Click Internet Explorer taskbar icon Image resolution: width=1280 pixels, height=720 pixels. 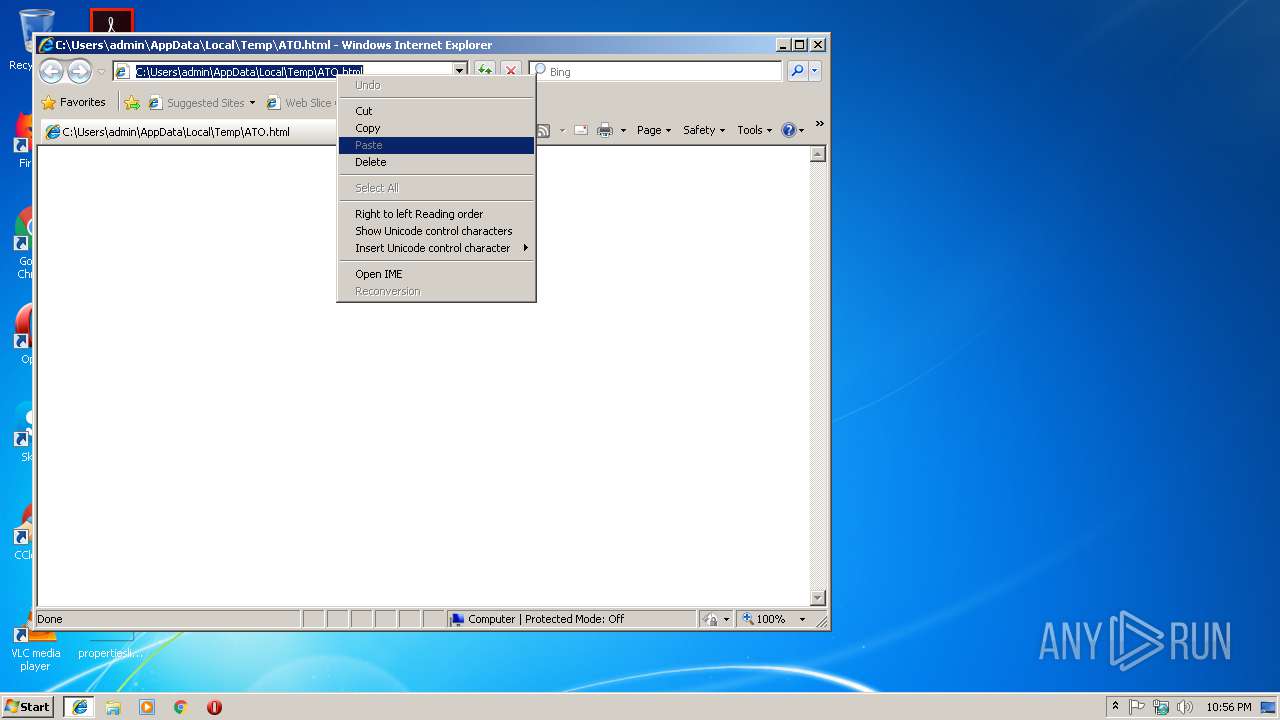pos(80,706)
